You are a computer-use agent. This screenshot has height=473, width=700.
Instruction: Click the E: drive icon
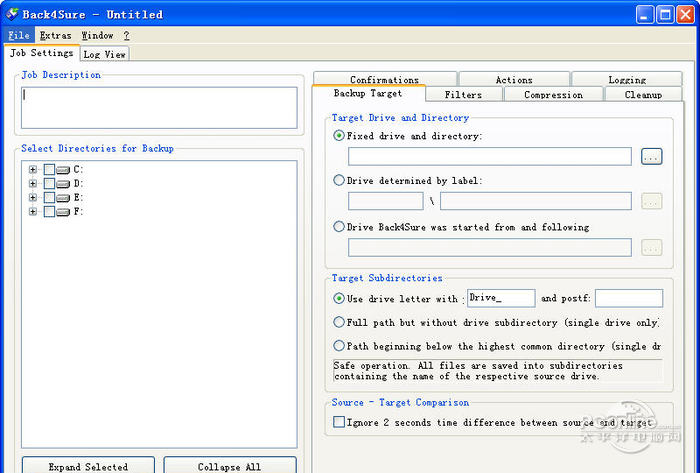(x=64, y=198)
